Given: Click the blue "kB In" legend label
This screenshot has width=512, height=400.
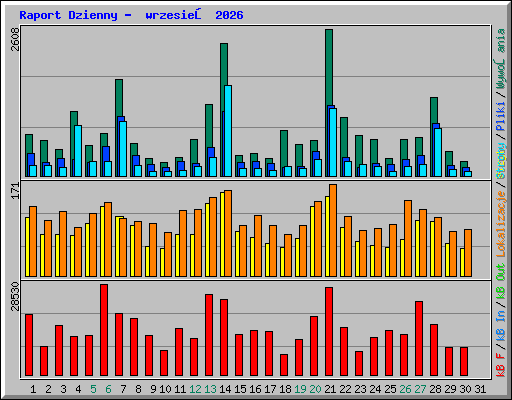Looking at the screenshot, I should pyautogui.click(x=501, y=325).
